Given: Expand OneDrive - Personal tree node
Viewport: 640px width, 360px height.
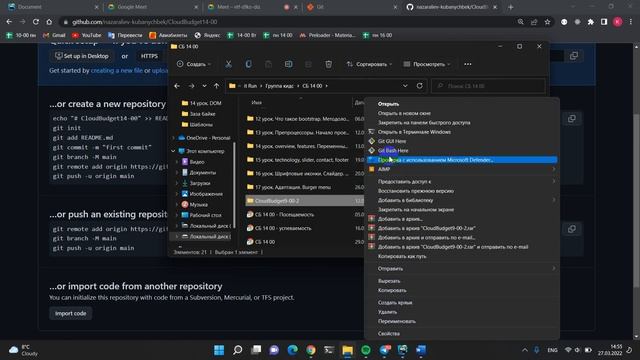Looking at the screenshot, I should [173, 138].
